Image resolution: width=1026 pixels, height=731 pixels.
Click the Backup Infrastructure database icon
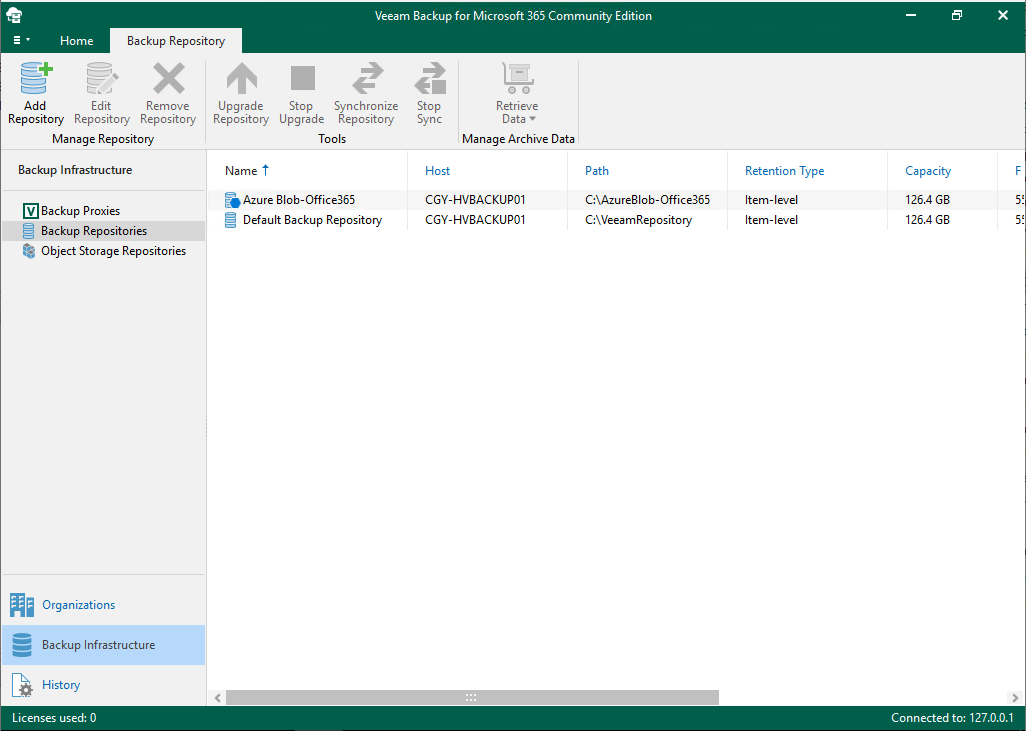pyautogui.click(x=22, y=645)
